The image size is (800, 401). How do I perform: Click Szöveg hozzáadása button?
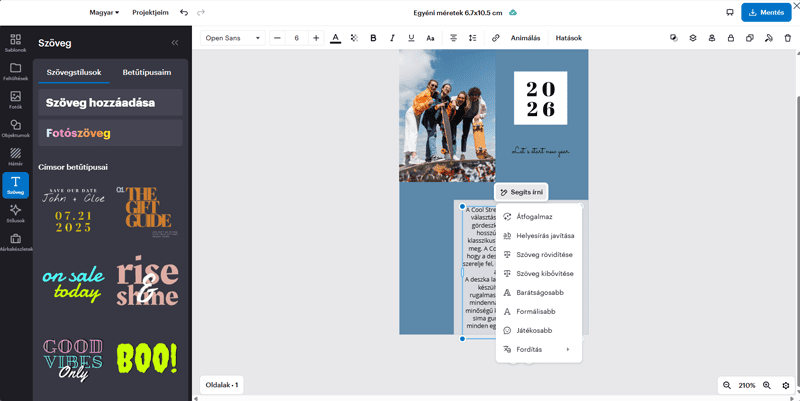[110, 103]
